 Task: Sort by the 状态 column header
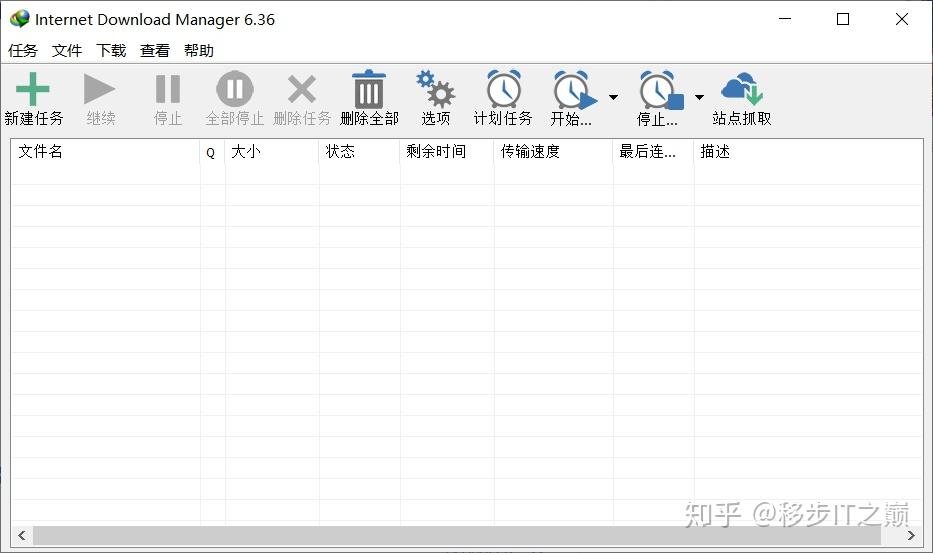[359, 152]
